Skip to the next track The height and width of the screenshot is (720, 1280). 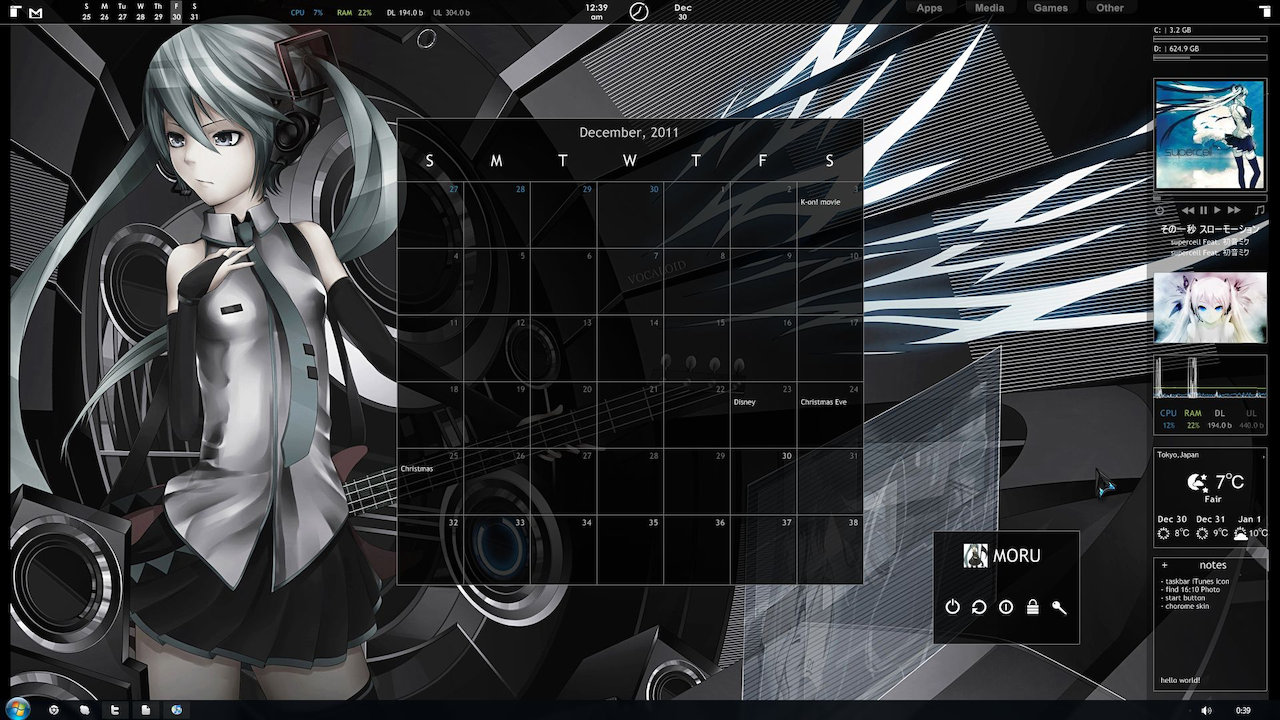(1234, 211)
